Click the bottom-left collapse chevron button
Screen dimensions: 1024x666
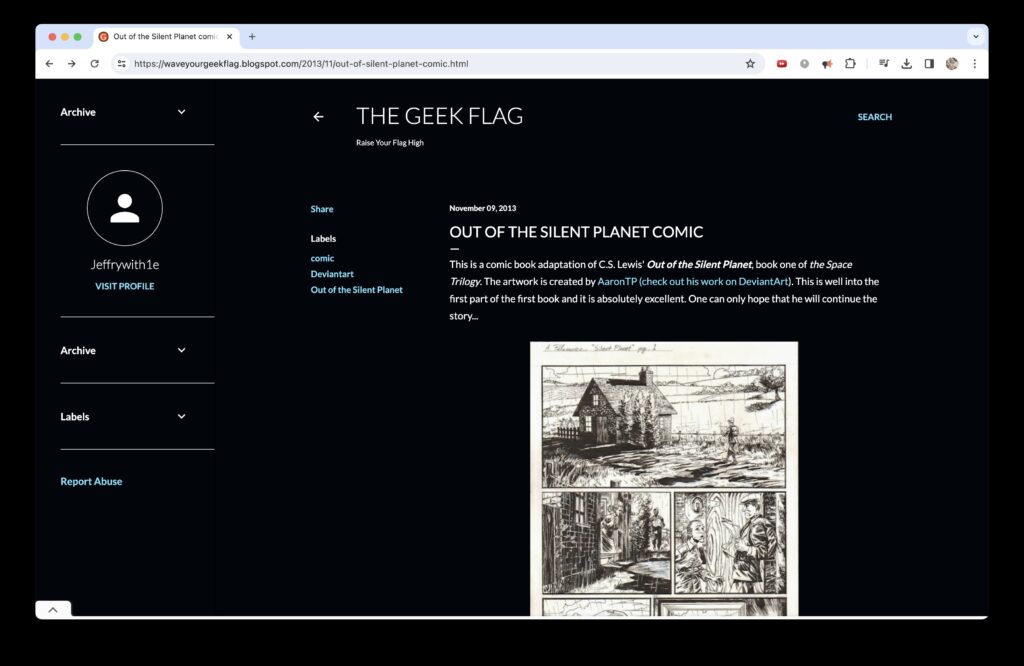(x=53, y=609)
